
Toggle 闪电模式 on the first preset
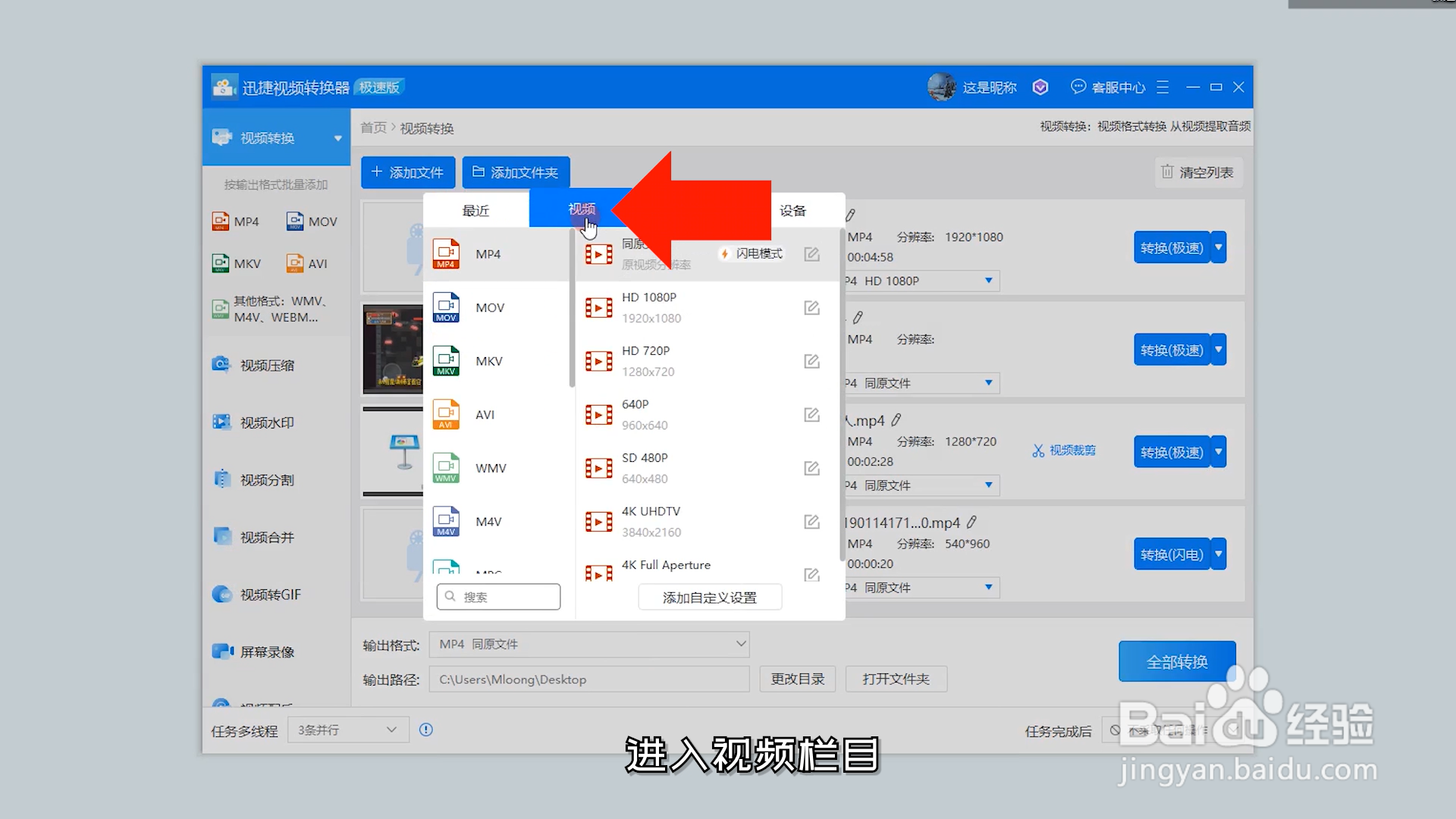(752, 253)
